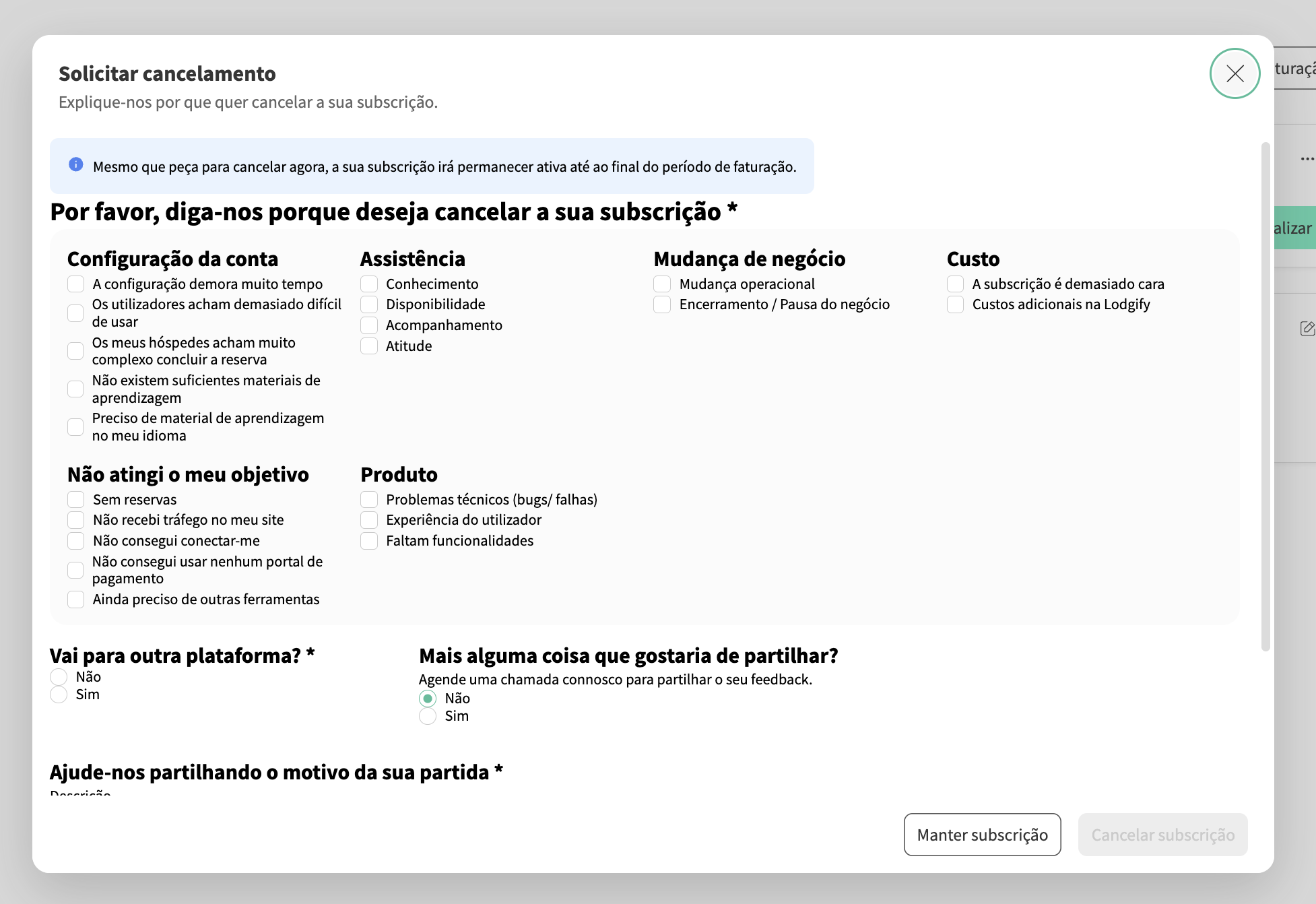The height and width of the screenshot is (904, 1316).
Task: Select 'Sim' for vai para outra plataforma
Action: pos(59,695)
